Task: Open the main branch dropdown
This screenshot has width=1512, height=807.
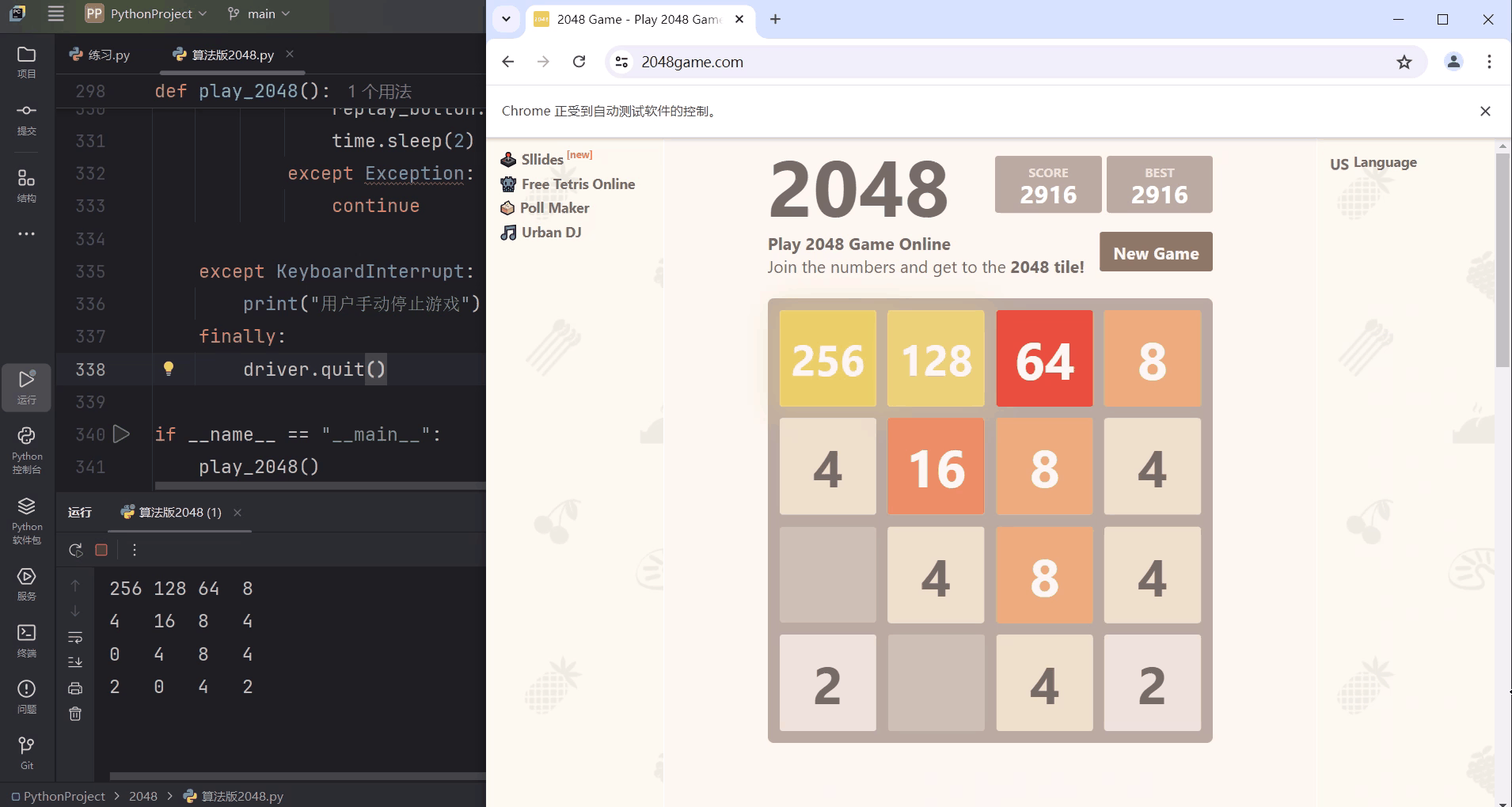Action: tap(260, 13)
